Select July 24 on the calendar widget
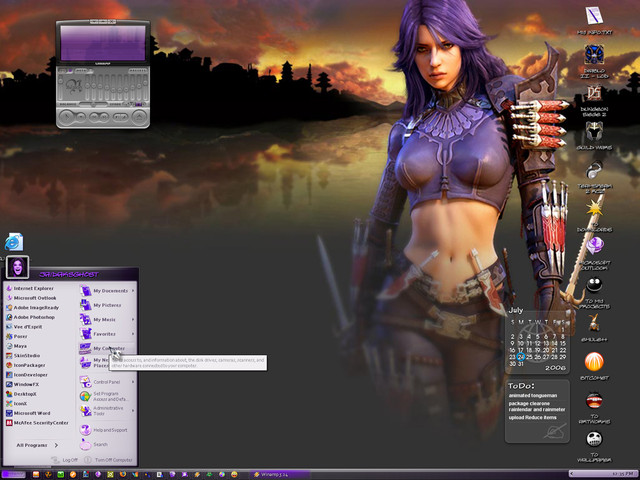 pyautogui.click(x=520, y=357)
